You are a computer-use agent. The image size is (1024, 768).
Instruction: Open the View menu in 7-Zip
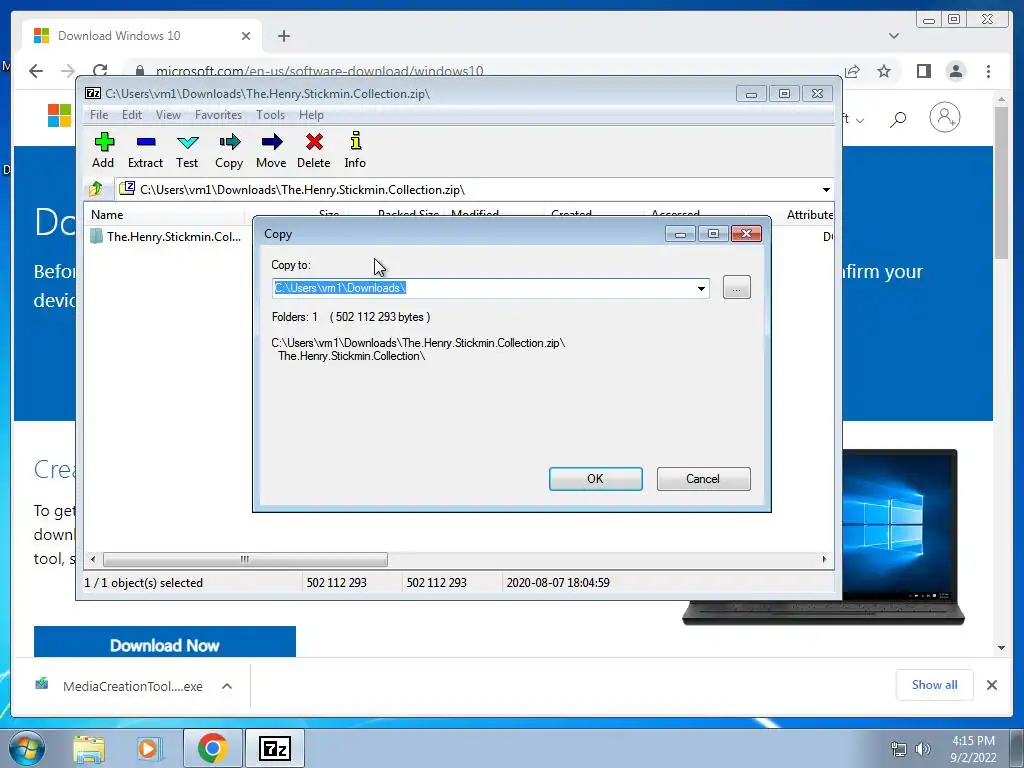pos(168,115)
